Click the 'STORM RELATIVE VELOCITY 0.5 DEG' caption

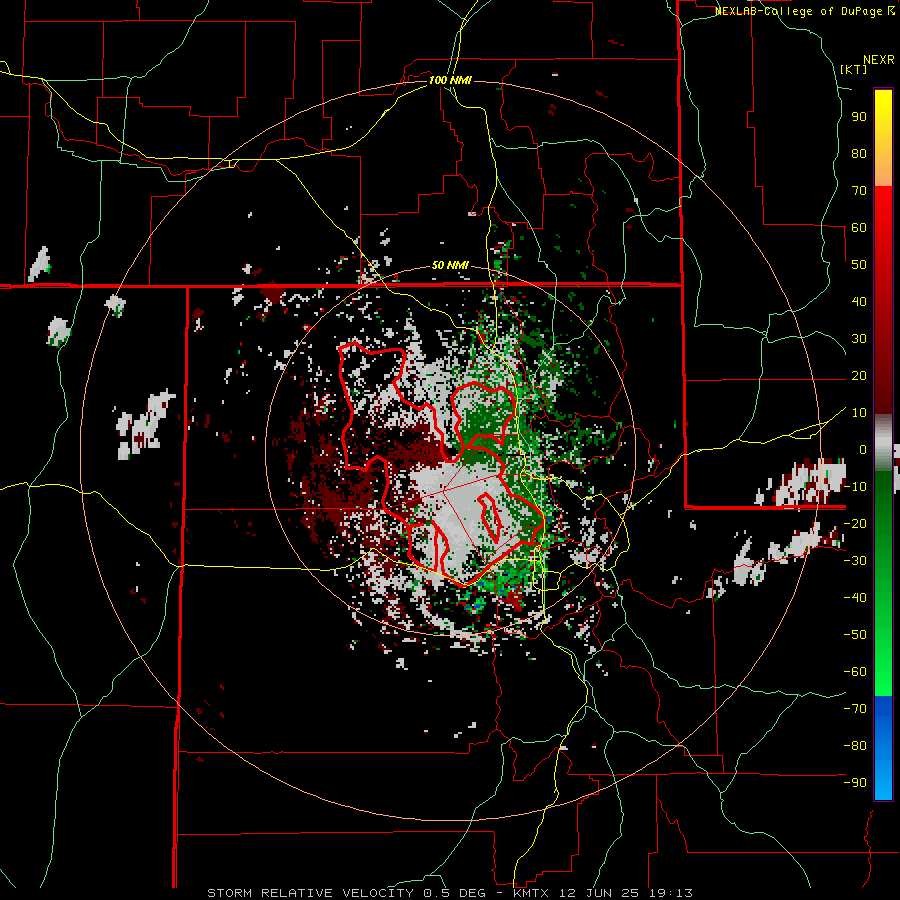coord(346,893)
